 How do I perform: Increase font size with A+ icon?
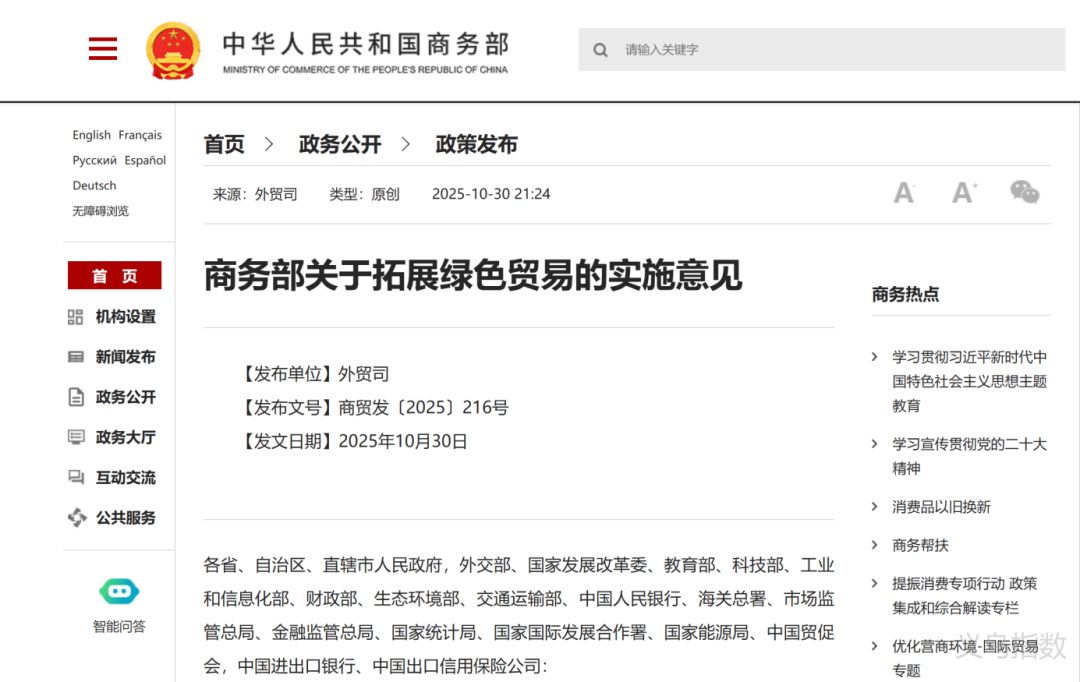tap(964, 193)
